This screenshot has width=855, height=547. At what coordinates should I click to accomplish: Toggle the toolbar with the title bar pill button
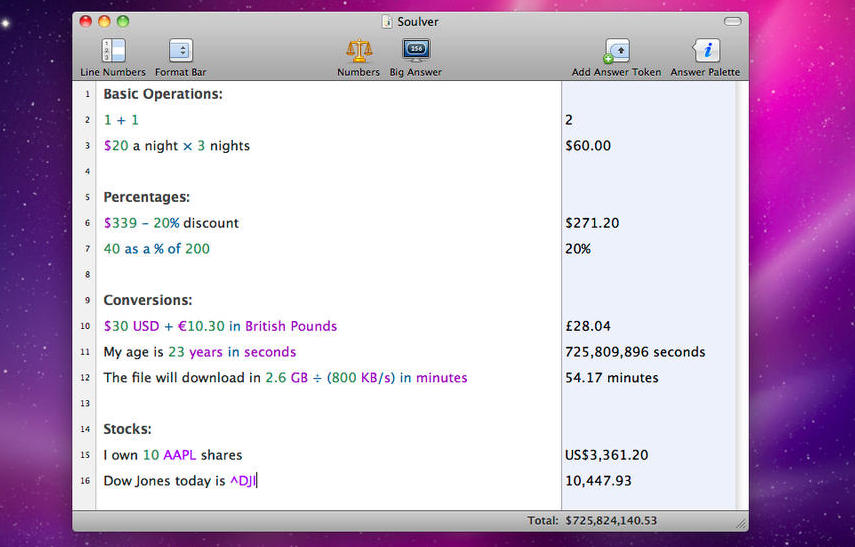[733, 21]
